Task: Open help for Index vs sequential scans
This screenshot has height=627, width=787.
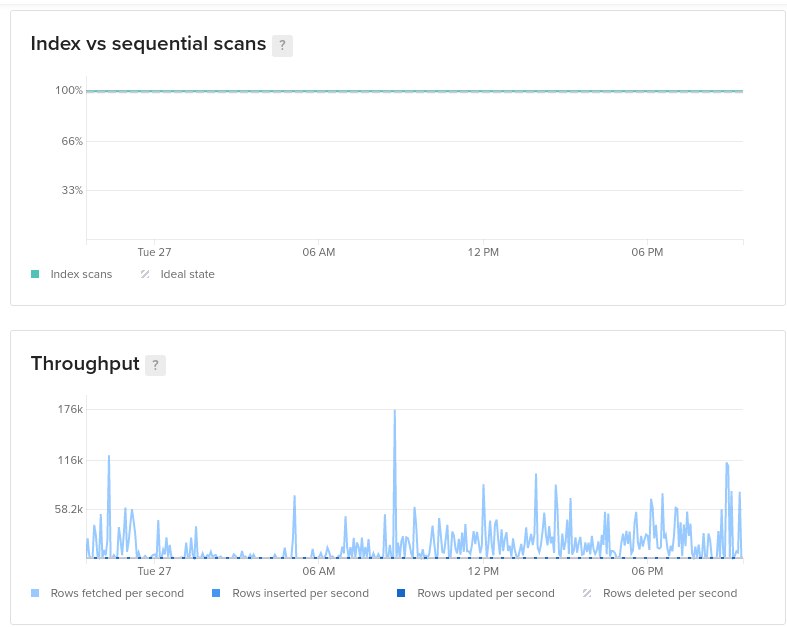Action: pyautogui.click(x=282, y=46)
